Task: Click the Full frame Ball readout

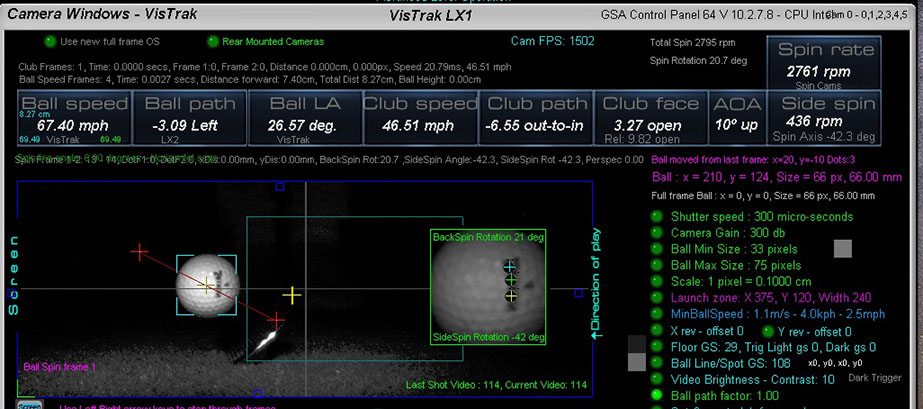Action: click(763, 196)
